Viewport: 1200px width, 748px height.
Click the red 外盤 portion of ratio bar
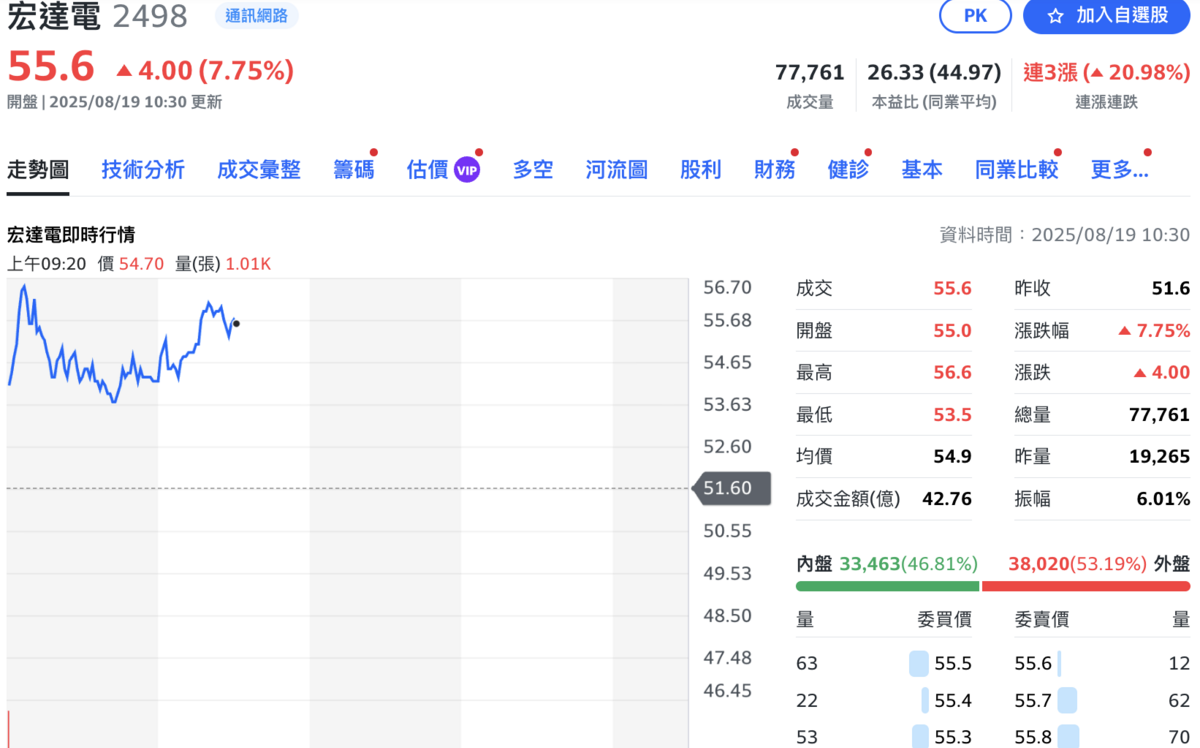click(x=1086, y=586)
